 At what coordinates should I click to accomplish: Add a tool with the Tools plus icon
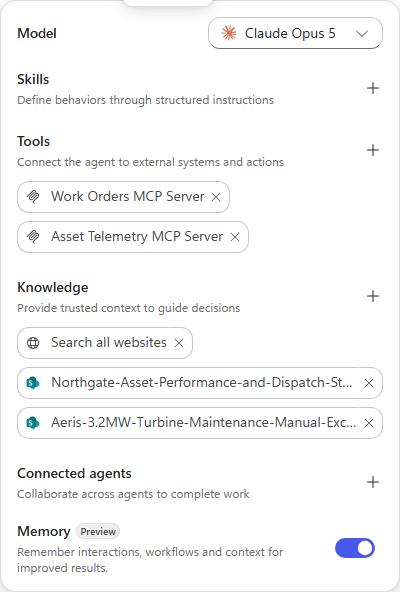click(373, 150)
